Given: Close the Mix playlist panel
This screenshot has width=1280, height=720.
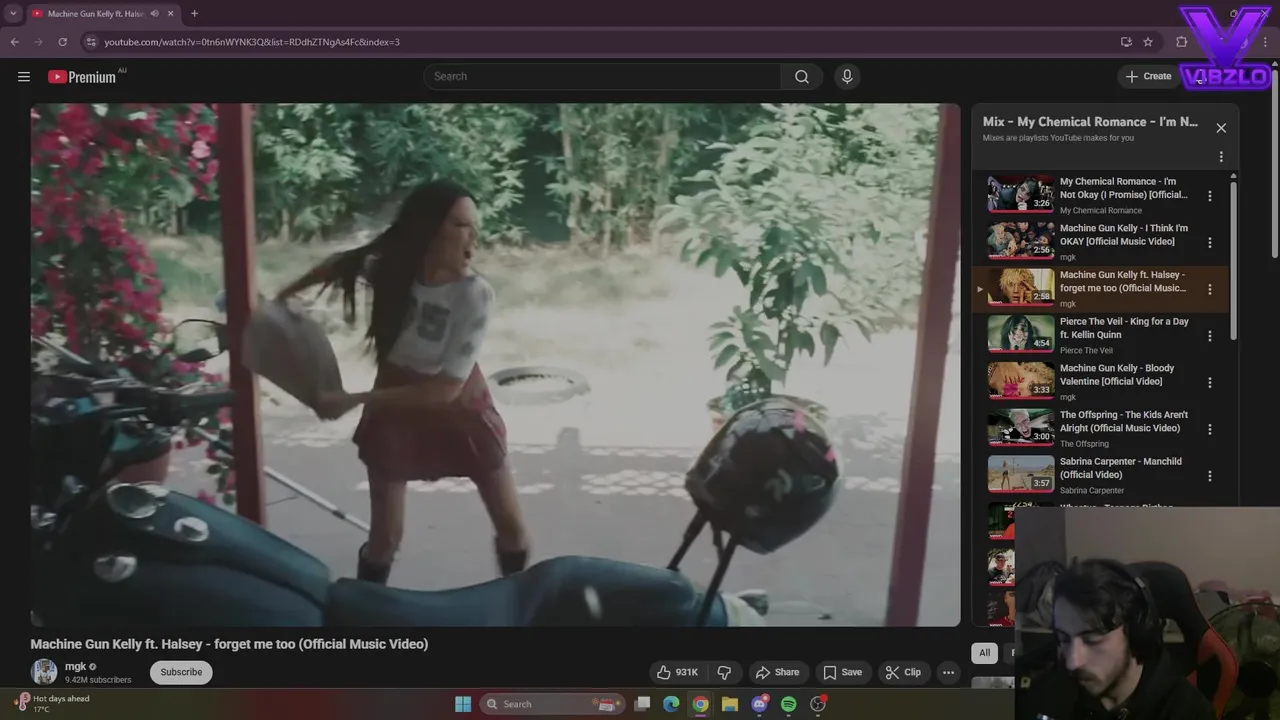Looking at the screenshot, I should click(1221, 128).
